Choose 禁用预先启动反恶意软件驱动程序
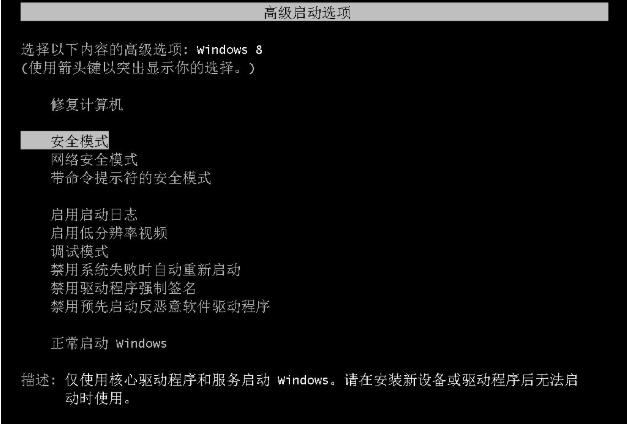Viewport: 627px width, 424px height. point(160,306)
